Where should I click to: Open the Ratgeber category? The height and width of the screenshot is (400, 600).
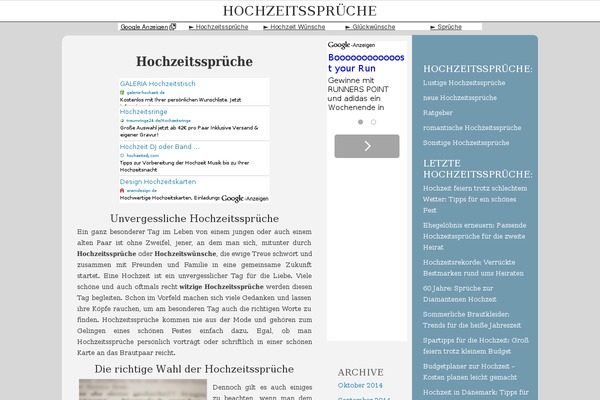click(438, 113)
